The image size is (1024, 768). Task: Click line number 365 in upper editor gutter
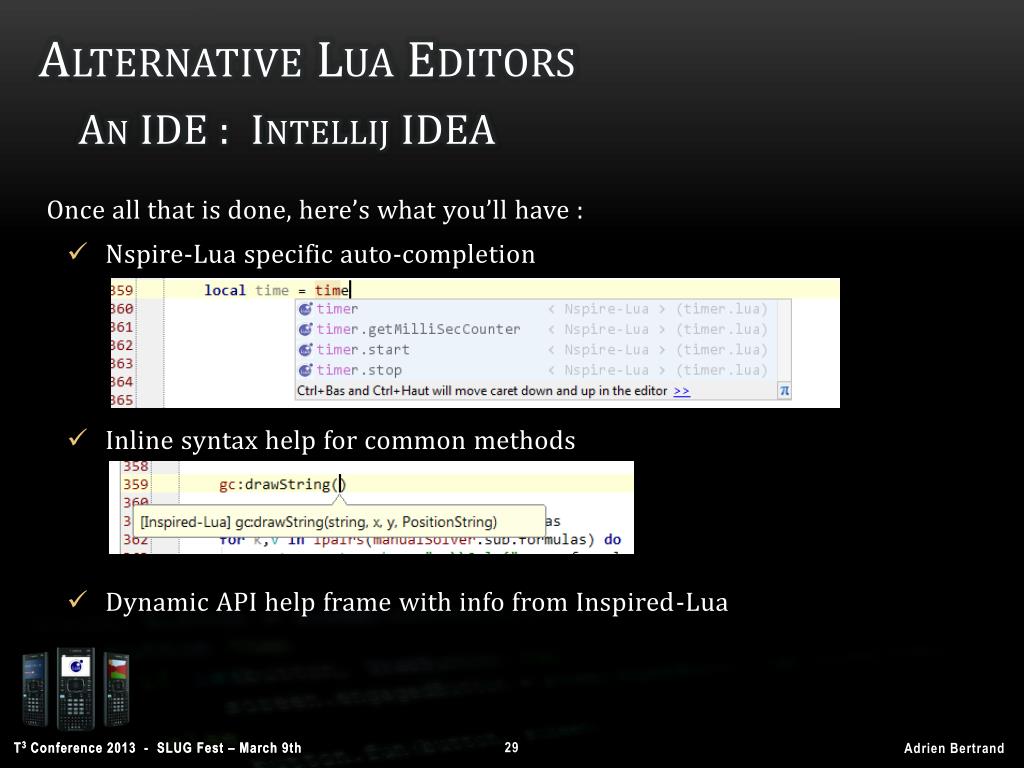tap(121, 400)
